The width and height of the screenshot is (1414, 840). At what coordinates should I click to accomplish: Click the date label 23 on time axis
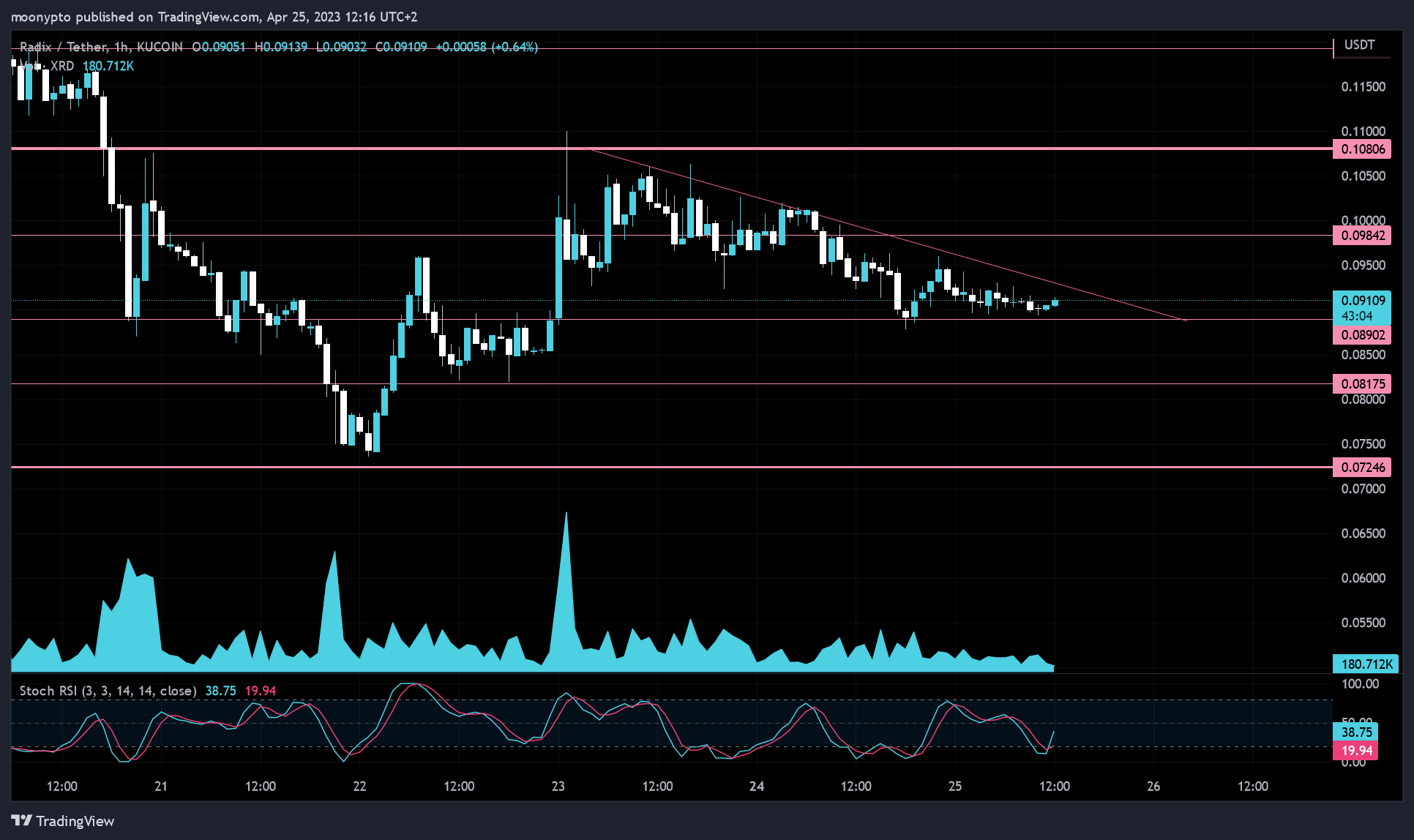pos(558,786)
